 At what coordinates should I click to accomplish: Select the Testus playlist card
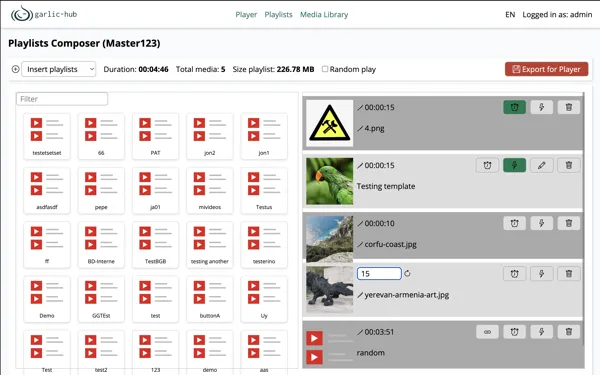click(264, 191)
